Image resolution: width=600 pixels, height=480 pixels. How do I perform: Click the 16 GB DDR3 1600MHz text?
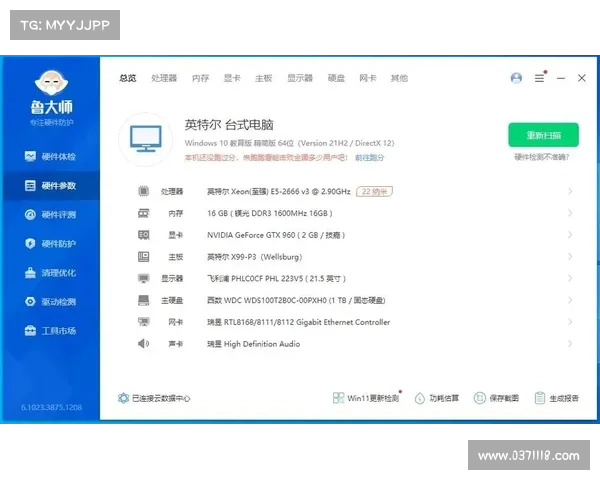(269, 213)
